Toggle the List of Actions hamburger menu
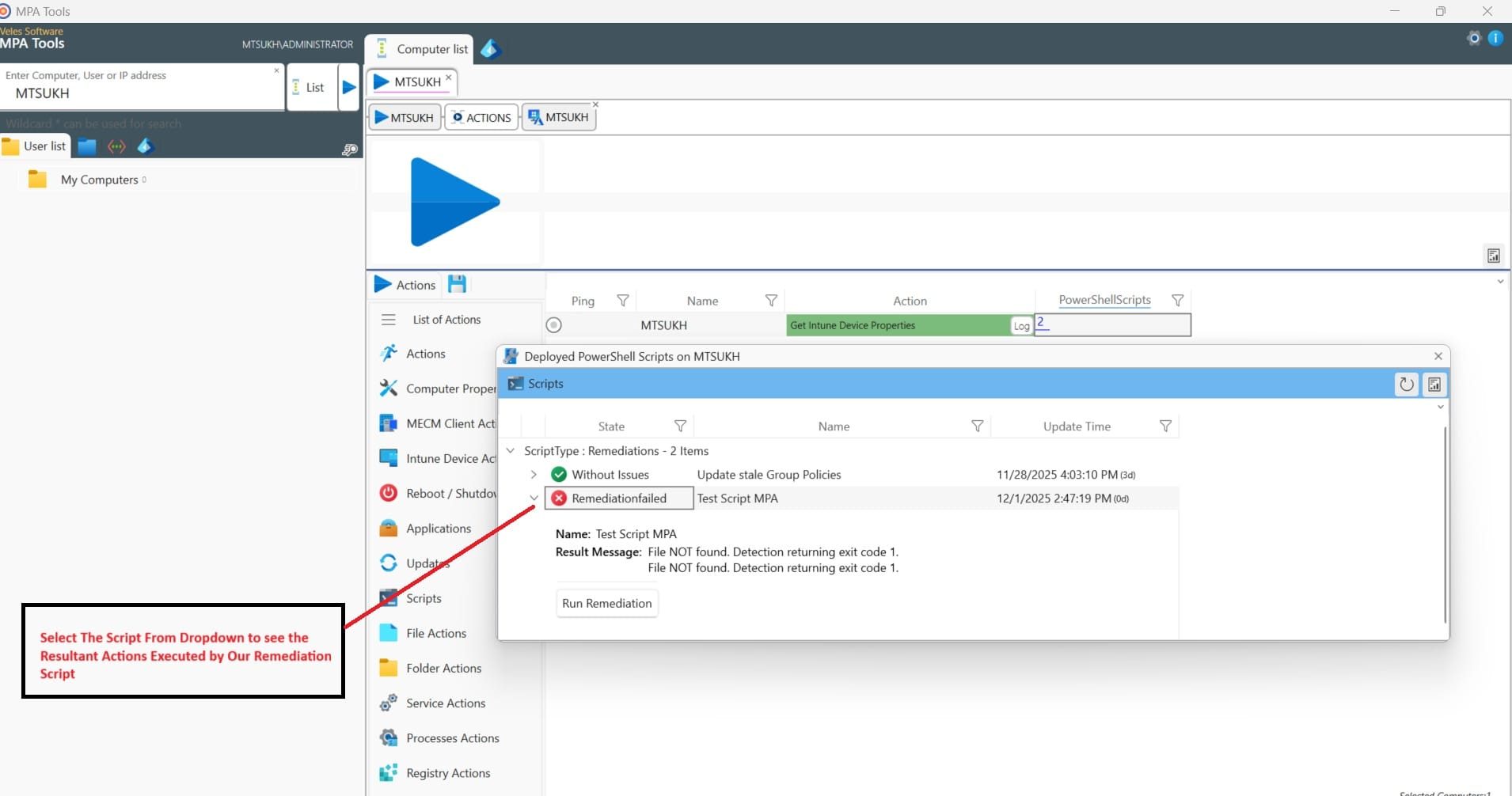This screenshot has width=1512, height=796. click(388, 320)
